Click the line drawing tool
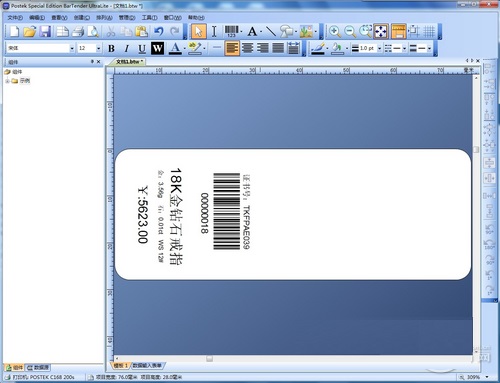This screenshot has width=500, height=383. pos(271,32)
